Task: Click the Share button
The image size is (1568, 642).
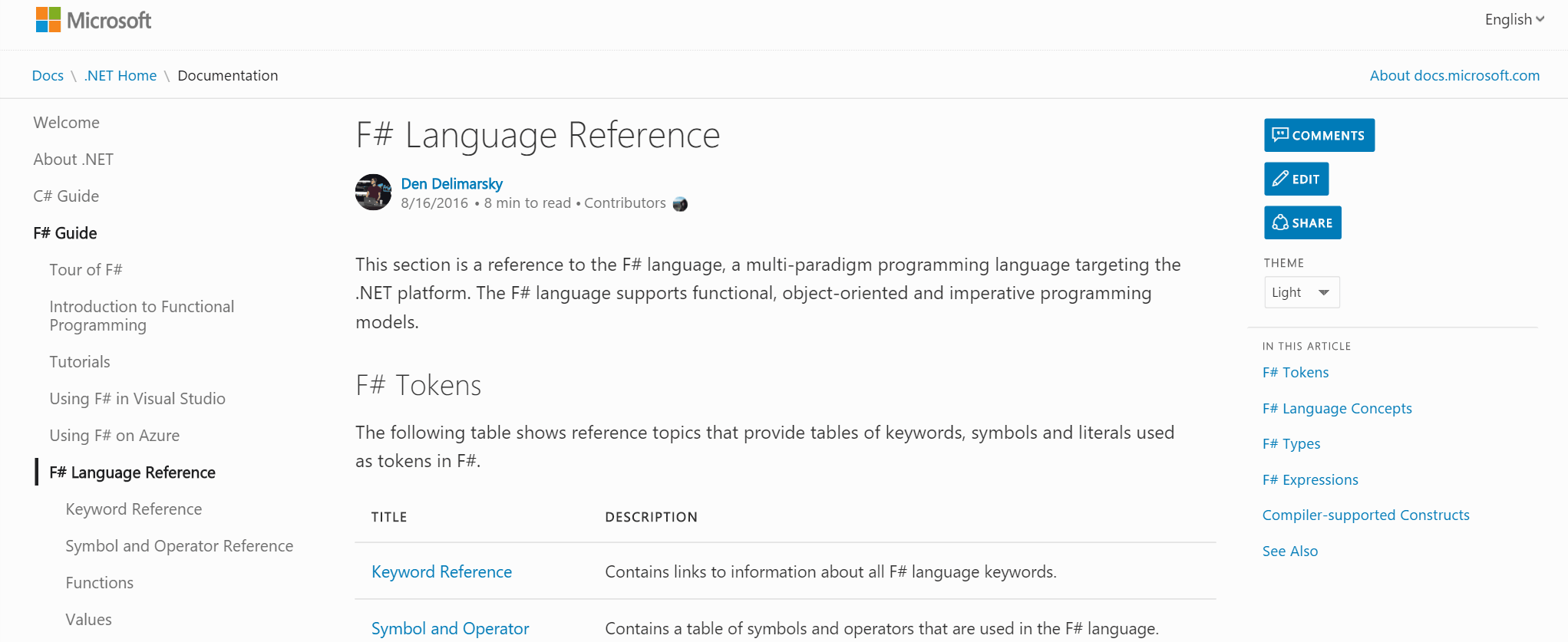Action: [1302, 222]
